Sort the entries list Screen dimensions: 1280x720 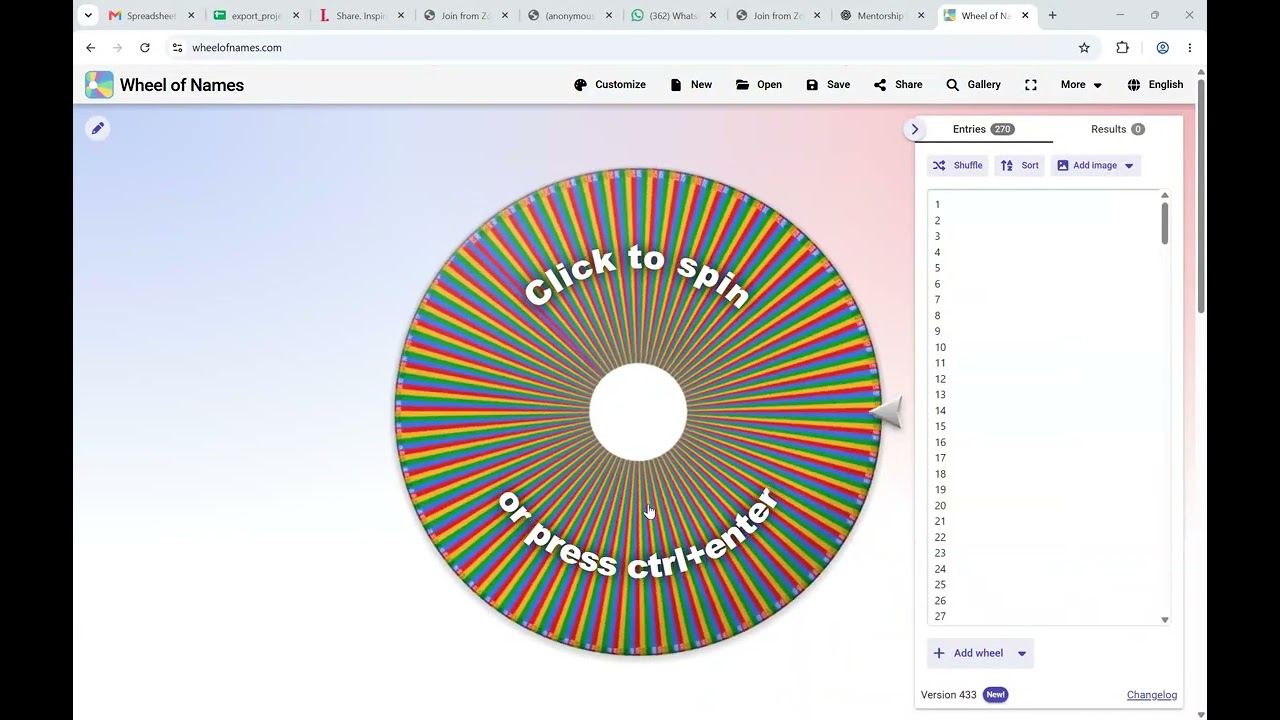coord(1020,165)
